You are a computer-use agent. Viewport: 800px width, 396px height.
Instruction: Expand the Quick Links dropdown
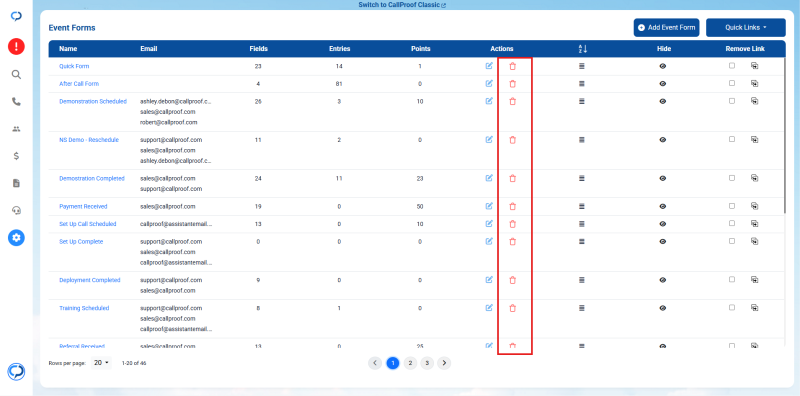(x=745, y=28)
